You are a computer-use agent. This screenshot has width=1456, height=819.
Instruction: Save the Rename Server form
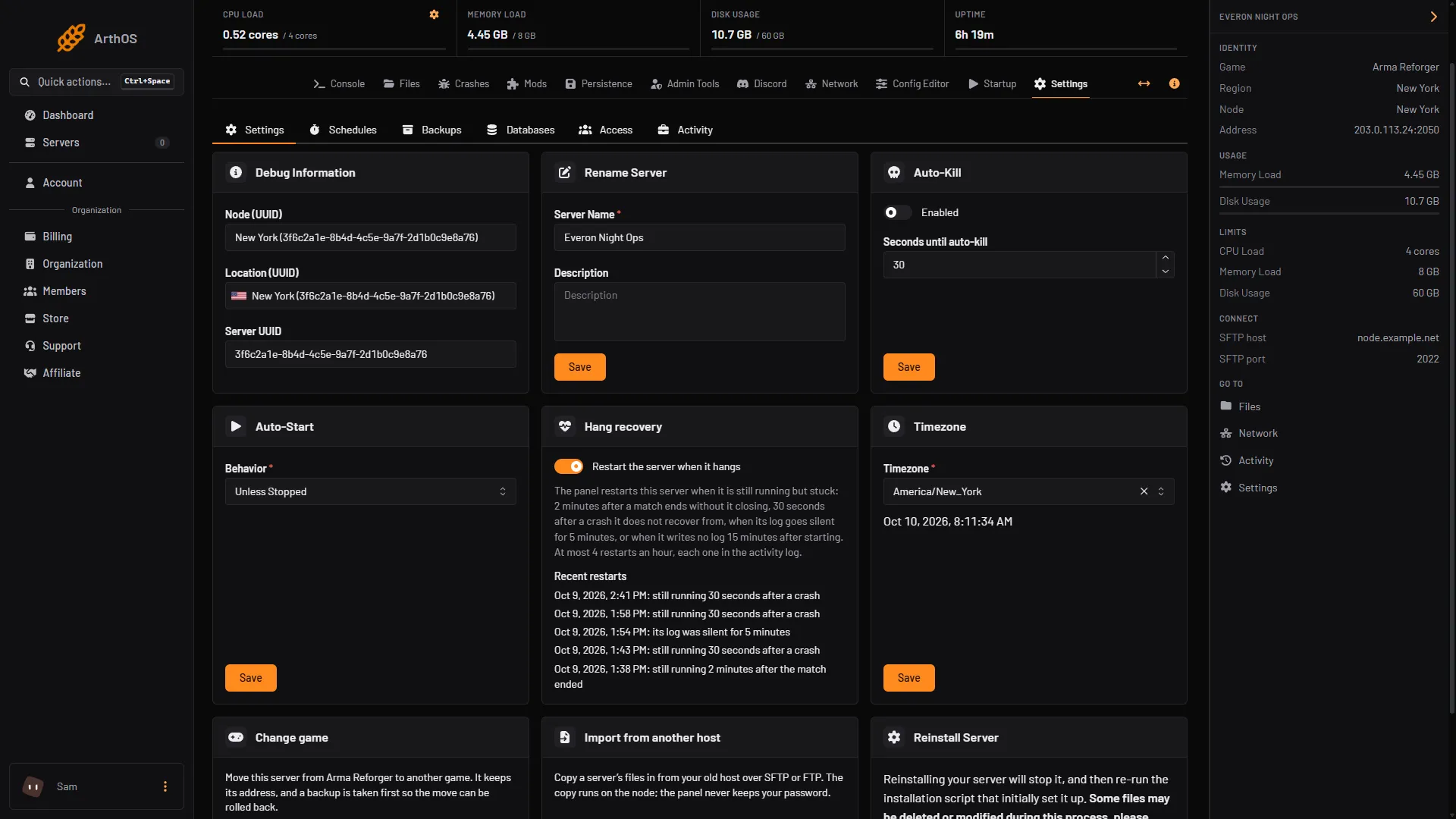[580, 367]
